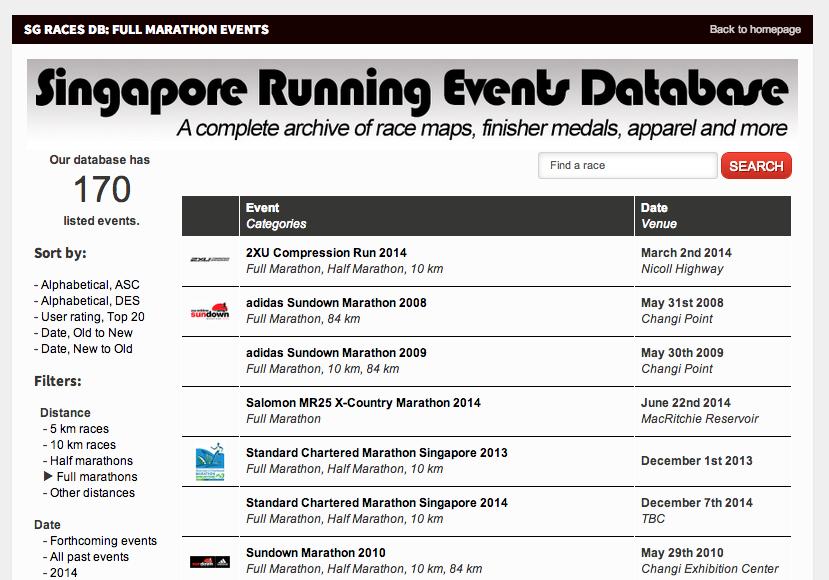Click the adidas Sundown Marathon 2008 logo
Image resolution: width=829 pixels, height=580 pixels.
pos(210,311)
